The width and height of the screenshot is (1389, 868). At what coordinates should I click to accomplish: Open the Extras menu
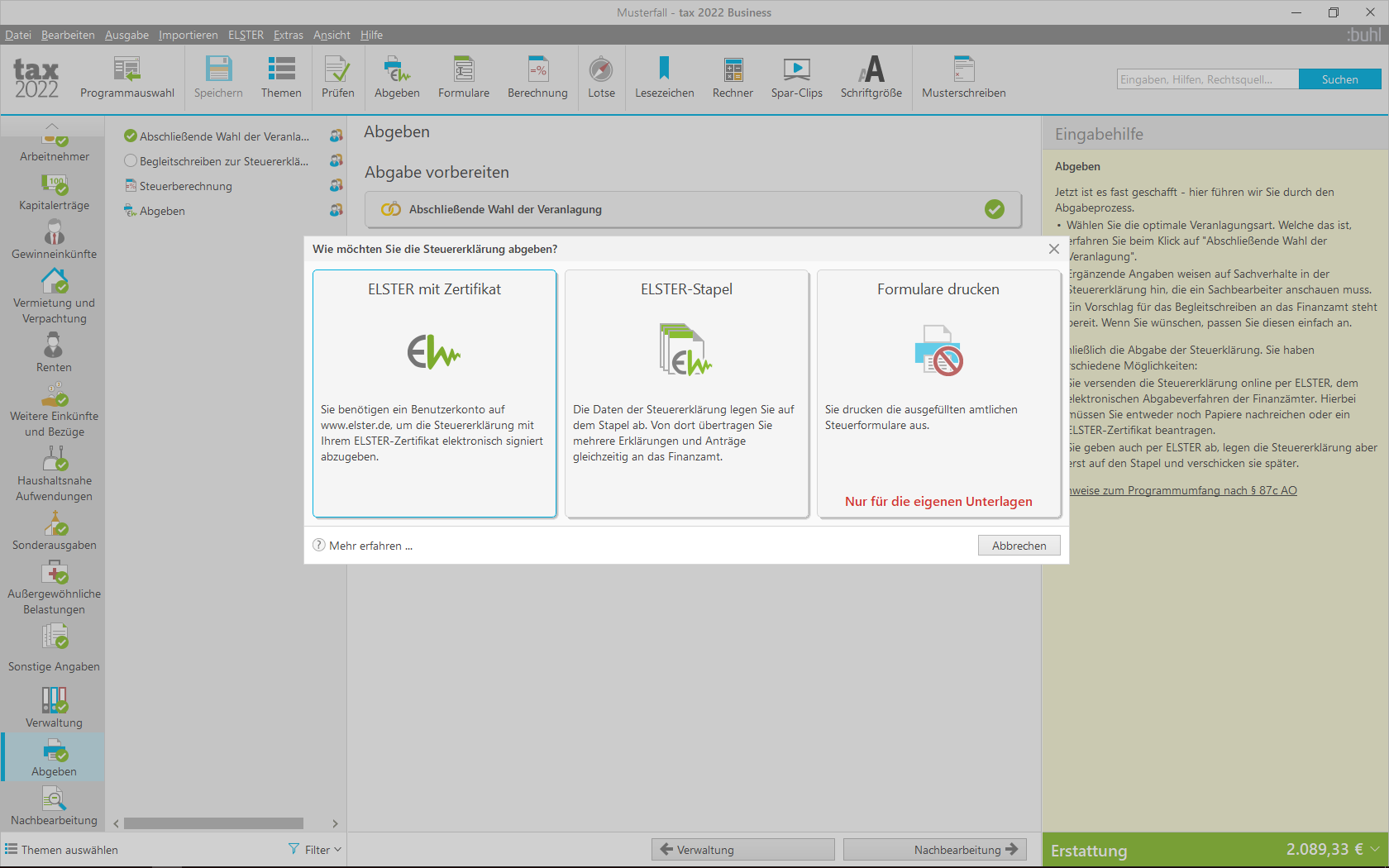tap(288, 35)
